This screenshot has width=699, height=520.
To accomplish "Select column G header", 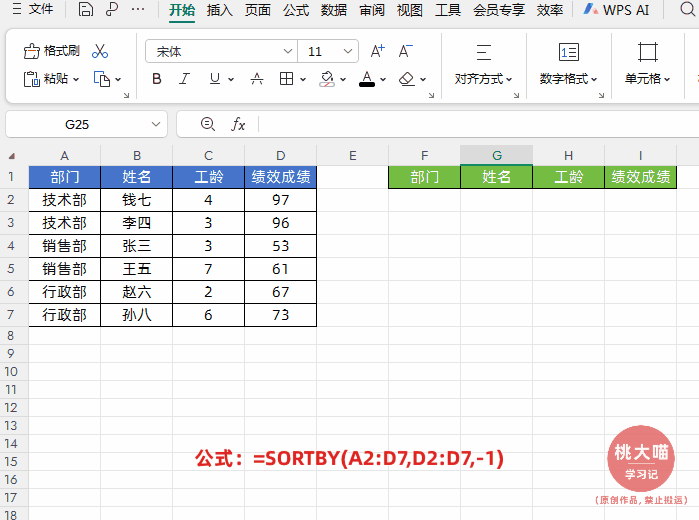I will [x=497, y=155].
